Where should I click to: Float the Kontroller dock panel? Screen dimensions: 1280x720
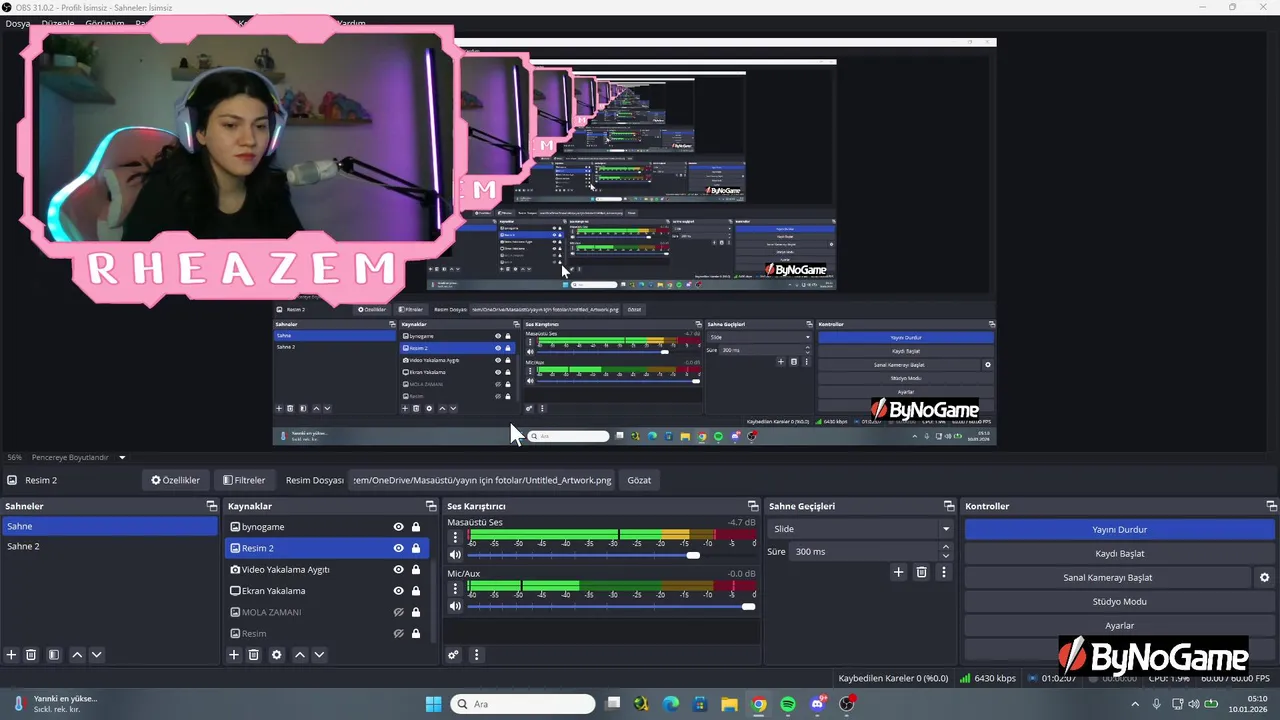coord(1270,506)
